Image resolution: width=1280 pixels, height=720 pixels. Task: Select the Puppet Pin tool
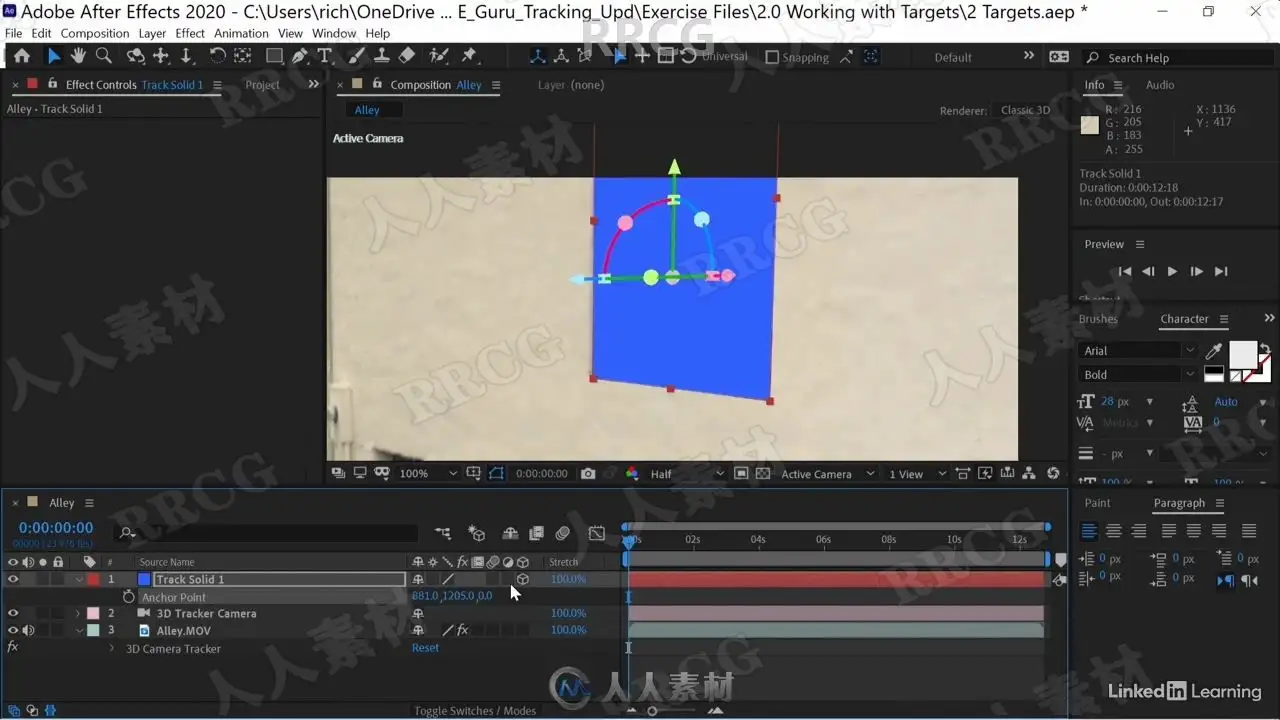(469, 57)
